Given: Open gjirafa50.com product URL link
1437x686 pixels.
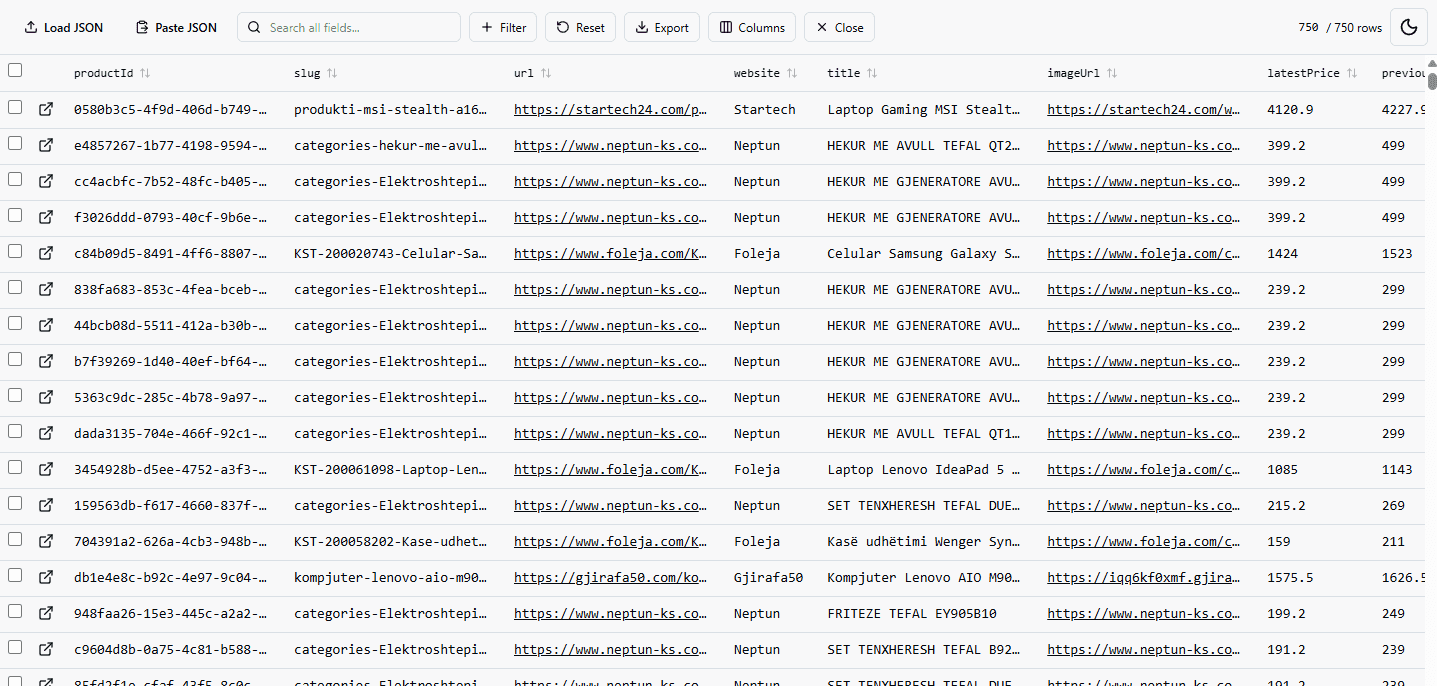Looking at the screenshot, I should [x=611, y=578].
